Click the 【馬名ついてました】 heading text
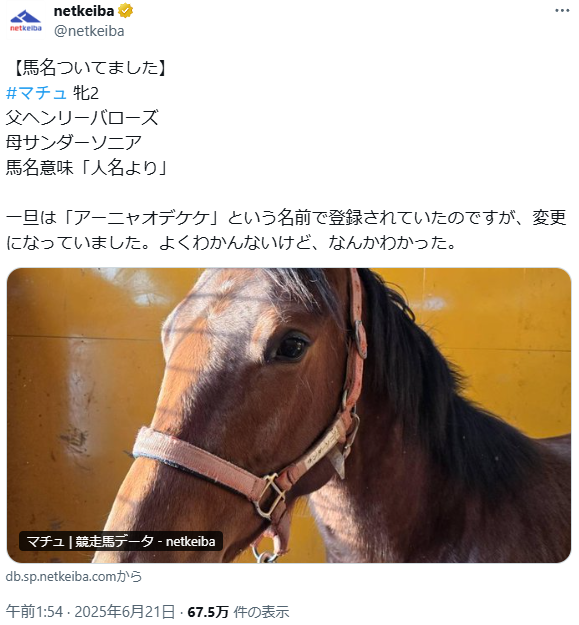The width and height of the screenshot is (579, 625). coord(90,68)
